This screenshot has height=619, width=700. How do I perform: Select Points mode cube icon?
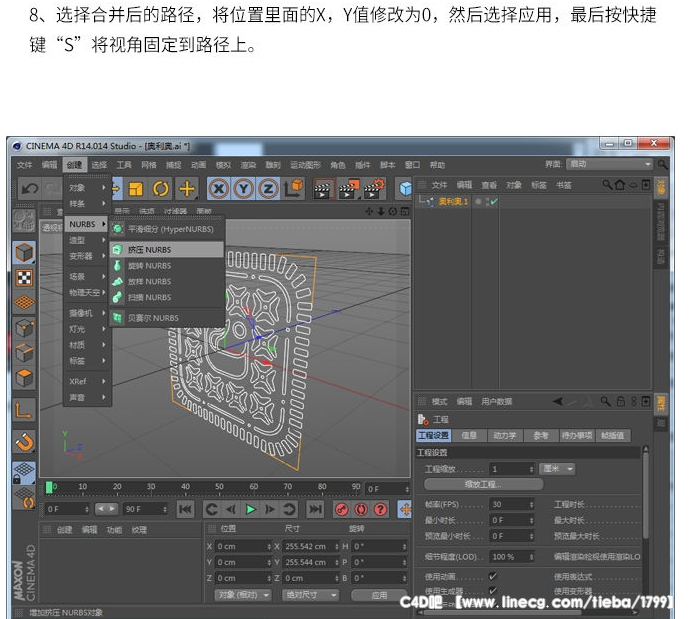[x=24, y=328]
